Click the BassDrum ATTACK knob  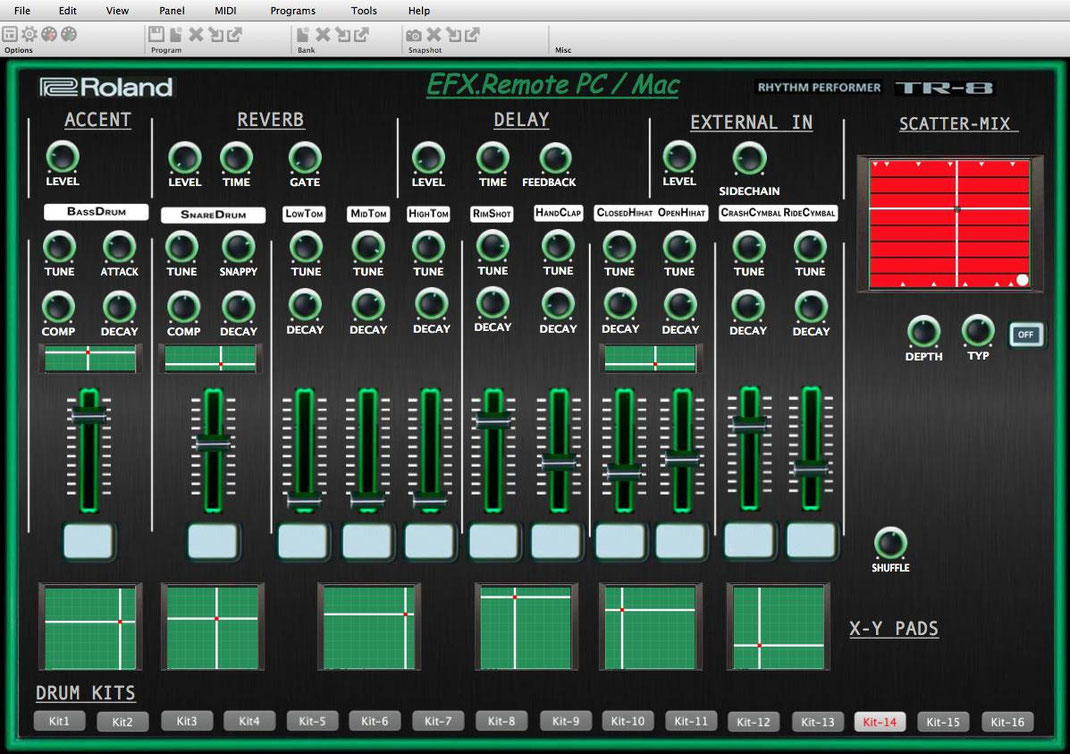coord(119,248)
